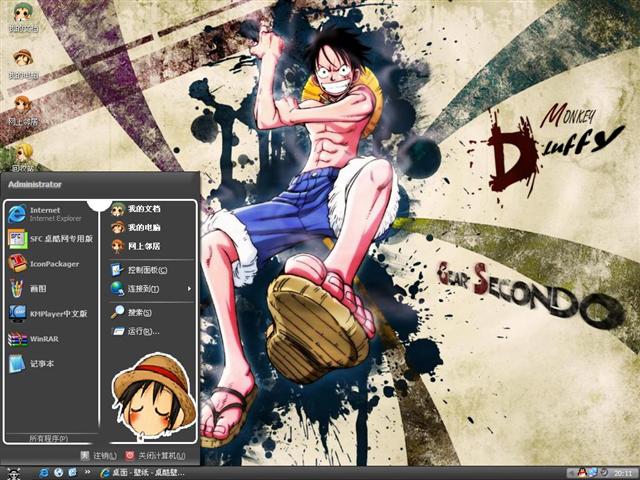Open 我的电脑 desktop icon
640x480 pixels.
click(x=22, y=61)
